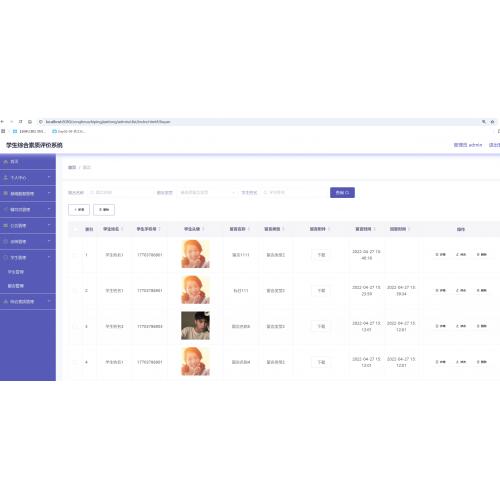The image size is (500, 500).
Task: Collapse the expanded student management sidebar menu
Action: 28,258
